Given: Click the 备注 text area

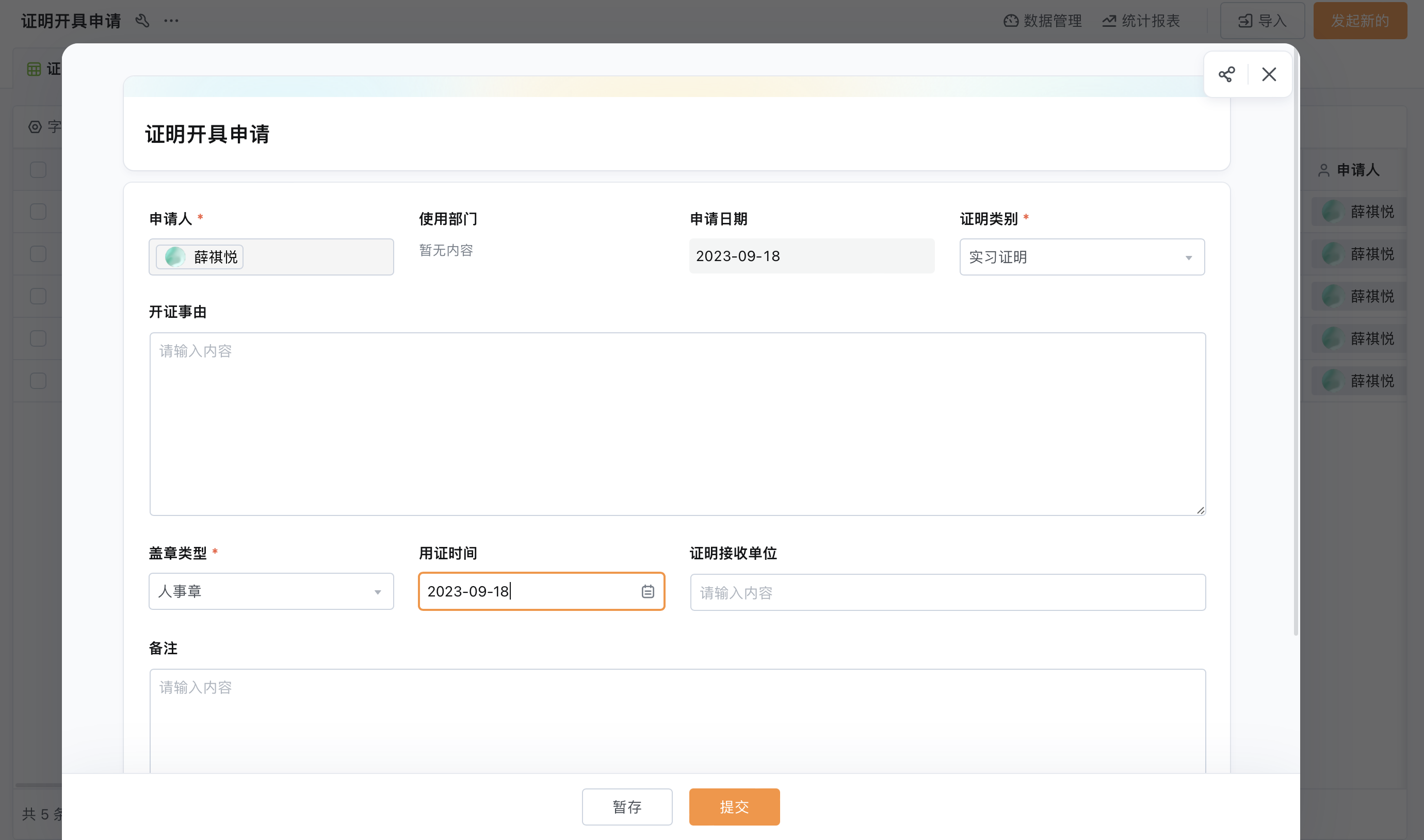Looking at the screenshot, I should pos(677,721).
